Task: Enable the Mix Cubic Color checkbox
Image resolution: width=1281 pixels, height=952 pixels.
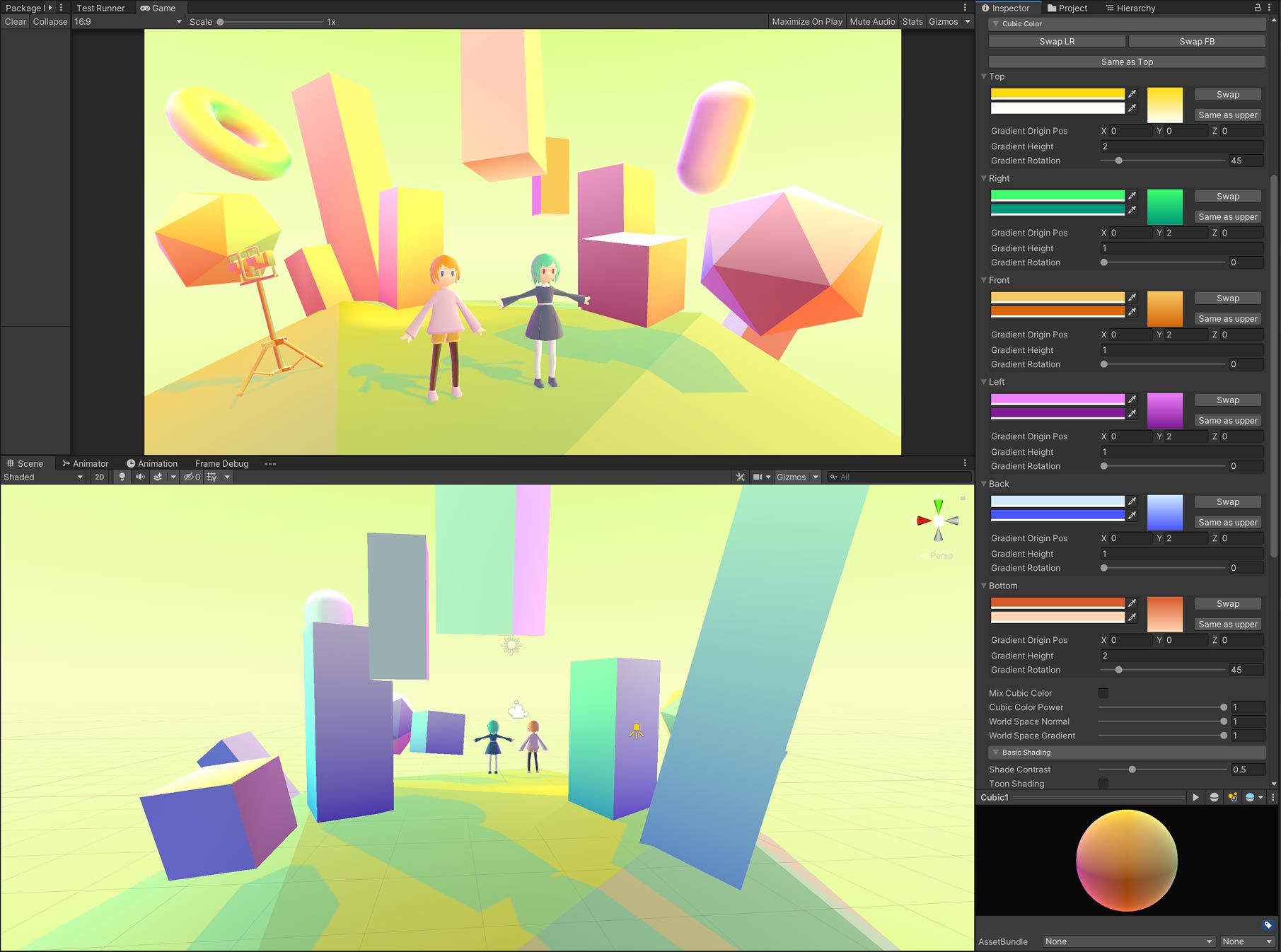Action: coord(1104,693)
